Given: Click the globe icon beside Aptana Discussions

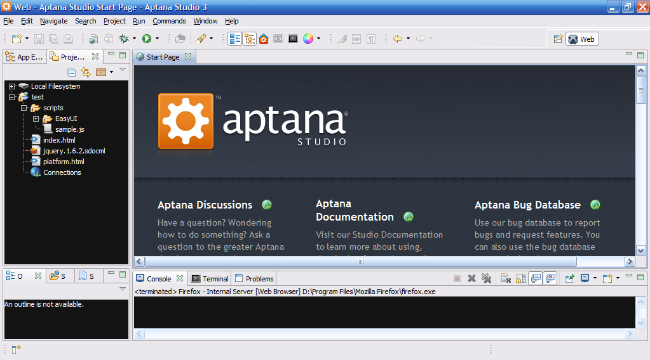Looking at the screenshot, I should (x=267, y=204).
